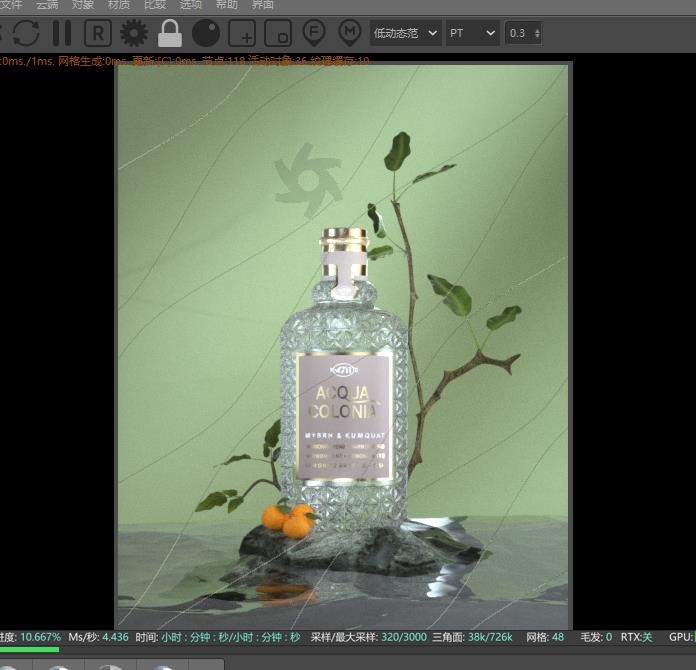
Task: Click the 毛发: 0 status entry
Action: click(596, 637)
